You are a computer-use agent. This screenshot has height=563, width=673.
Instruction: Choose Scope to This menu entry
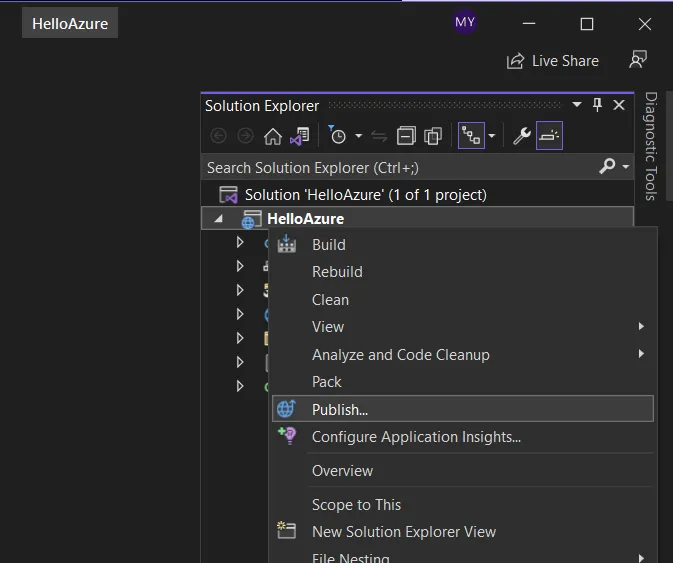point(463,505)
